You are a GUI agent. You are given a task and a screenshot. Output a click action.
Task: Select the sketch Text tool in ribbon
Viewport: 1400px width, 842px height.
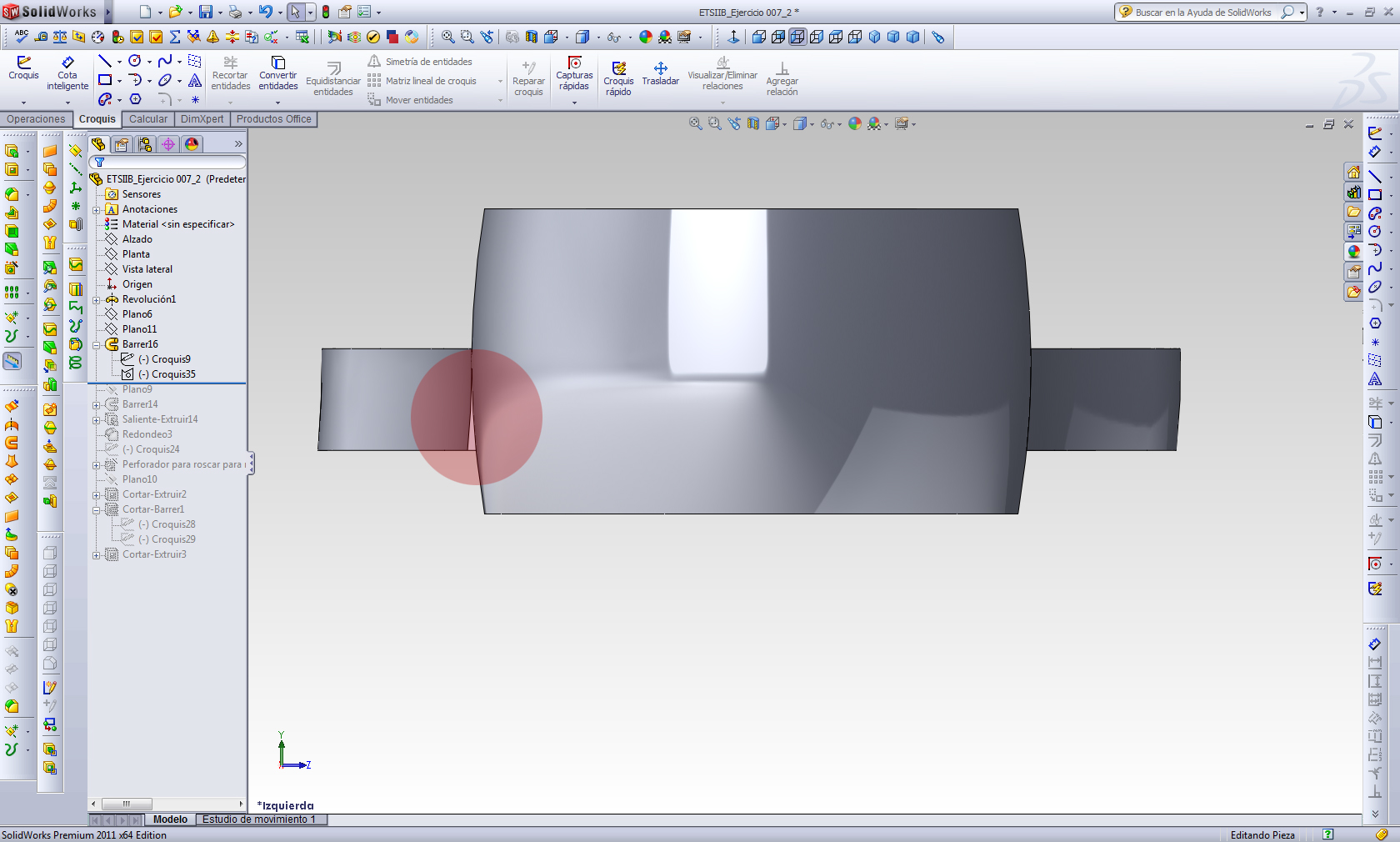point(195,80)
